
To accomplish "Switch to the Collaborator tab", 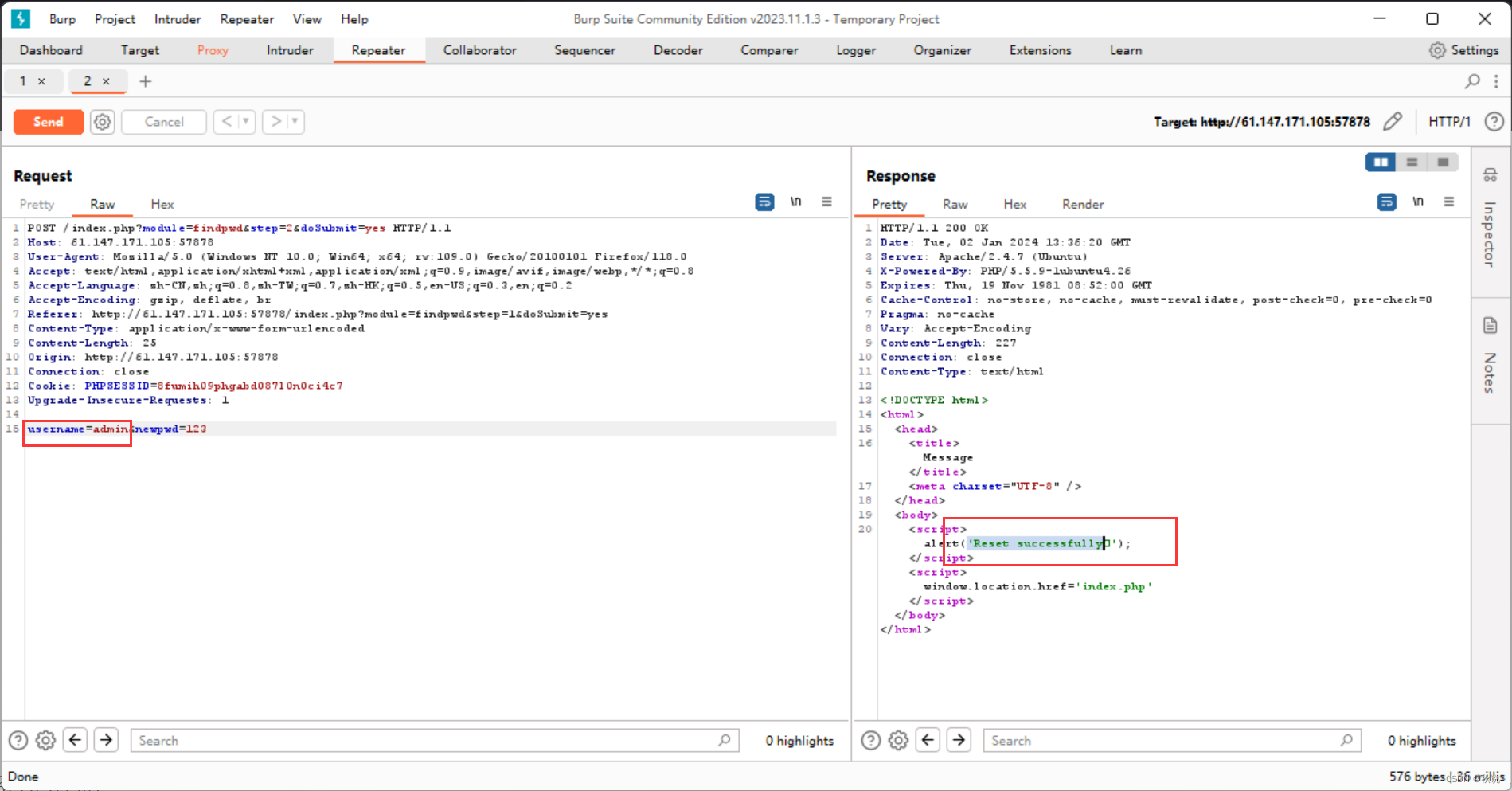I will pyautogui.click(x=479, y=50).
